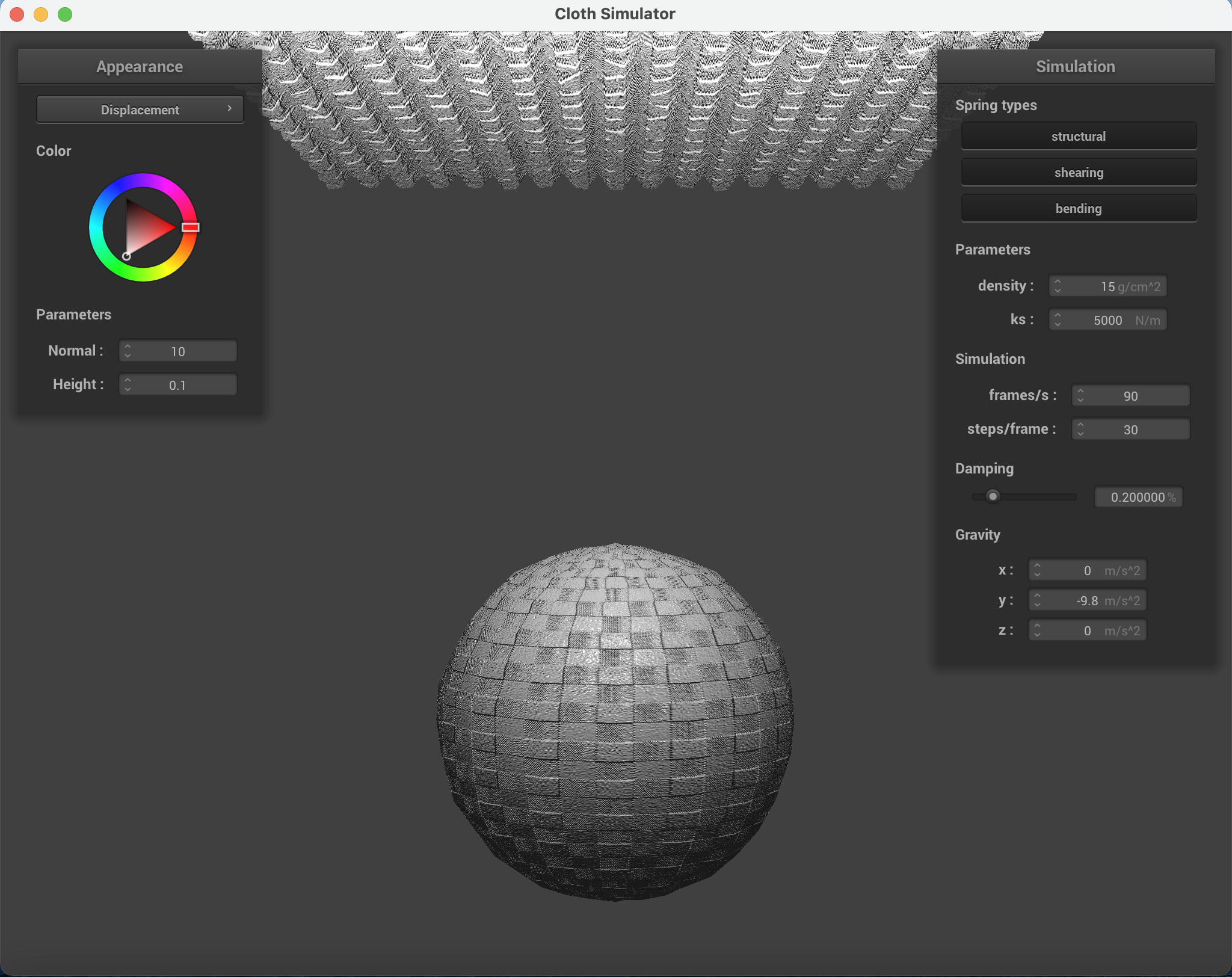Screen dimensions: 1232x977
Task: Click the Simulation panel header
Action: click(1075, 67)
